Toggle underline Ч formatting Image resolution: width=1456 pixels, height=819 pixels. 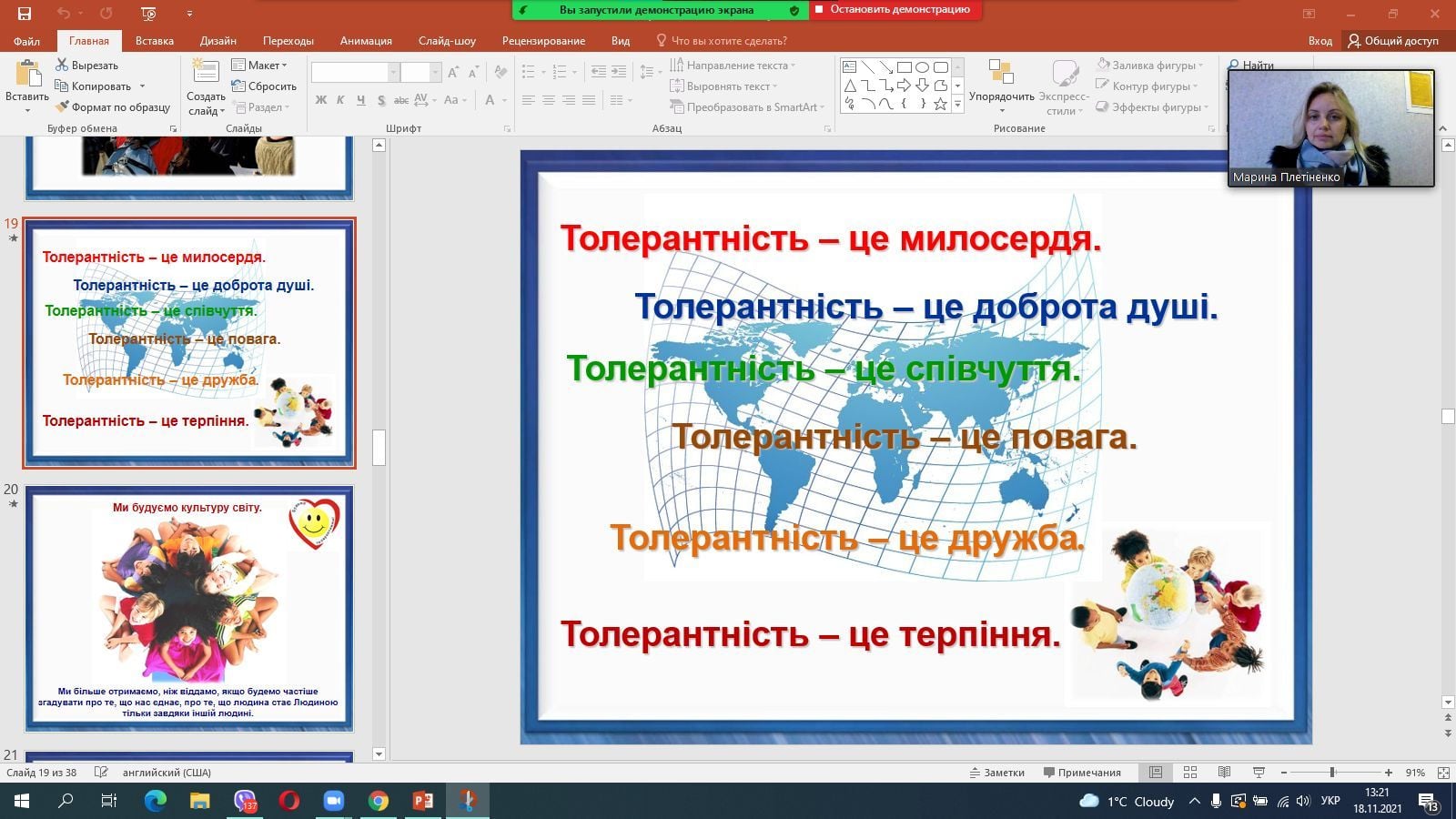[x=361, y=100]
